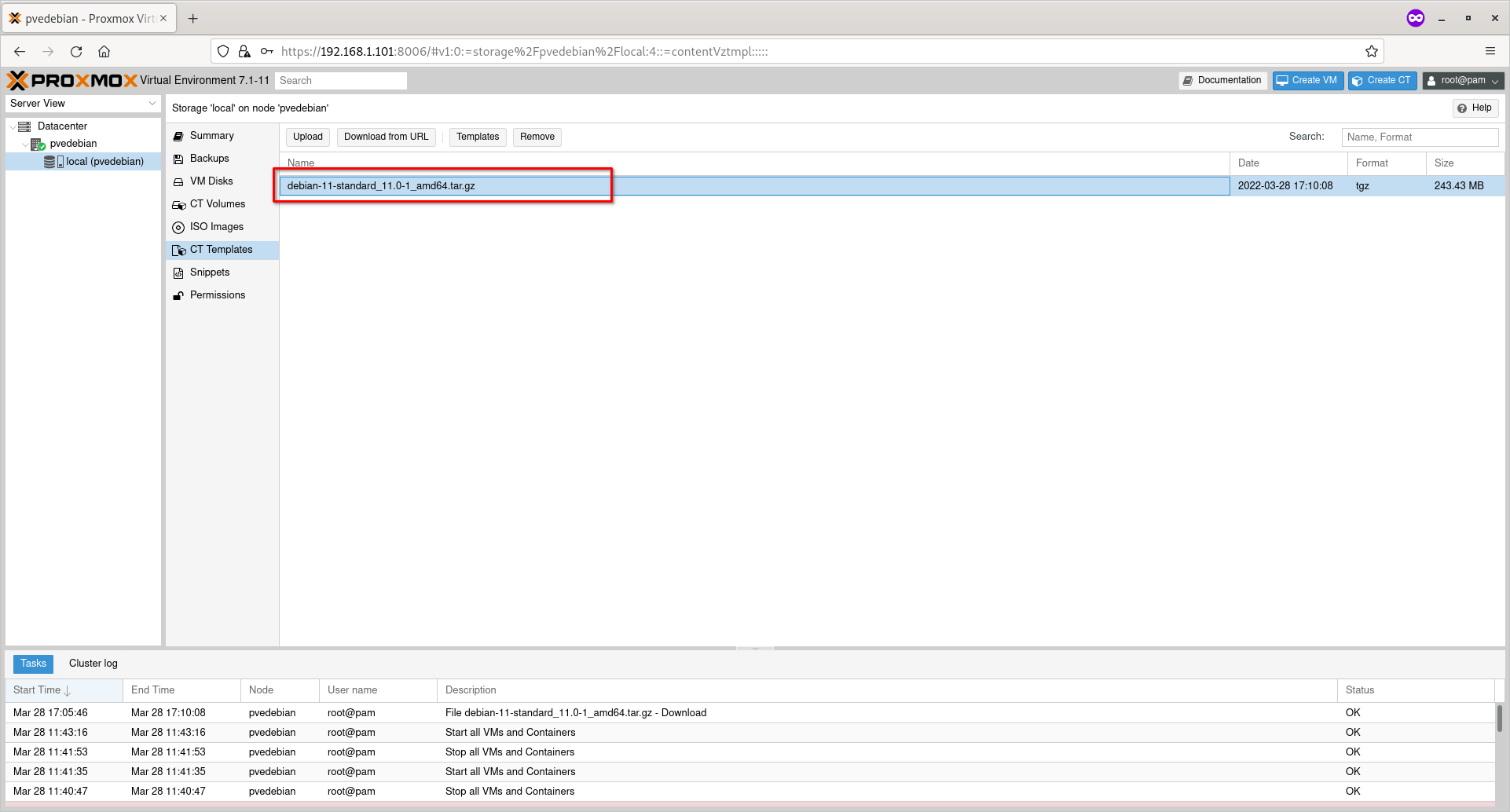
Task: Click the Permissions unlock icon
Action: (x=178, y=295)
